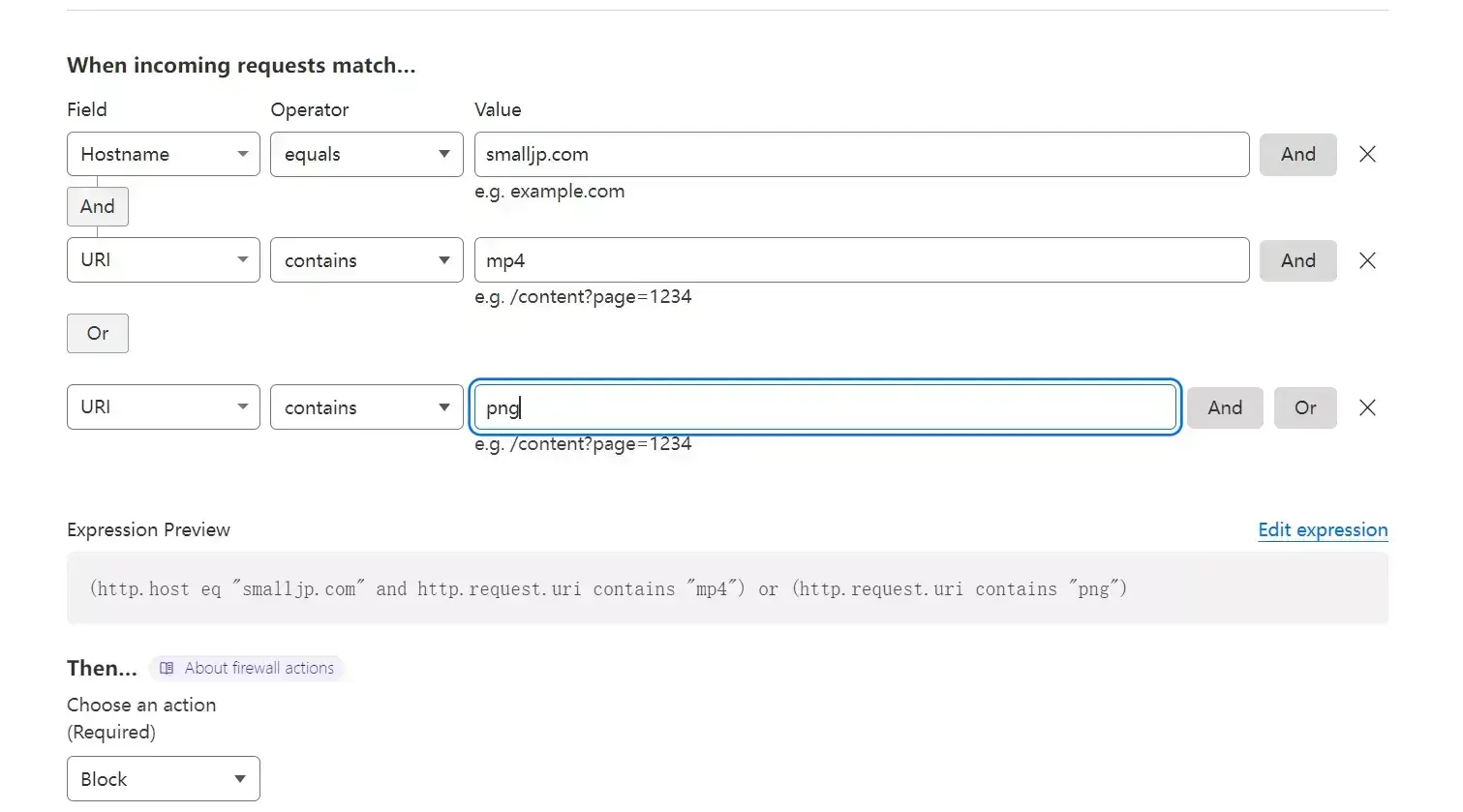Screen dimensions: 1463x812
Task: Click the And connector below Hostname field
Action: click(98, 206)
